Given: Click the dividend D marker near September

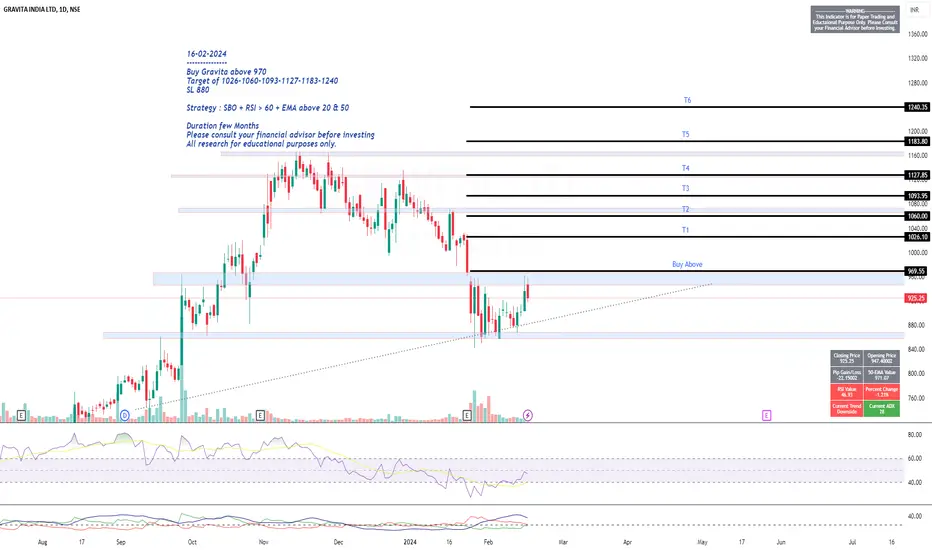Looking at the screenshot, I should coord(125,416).
